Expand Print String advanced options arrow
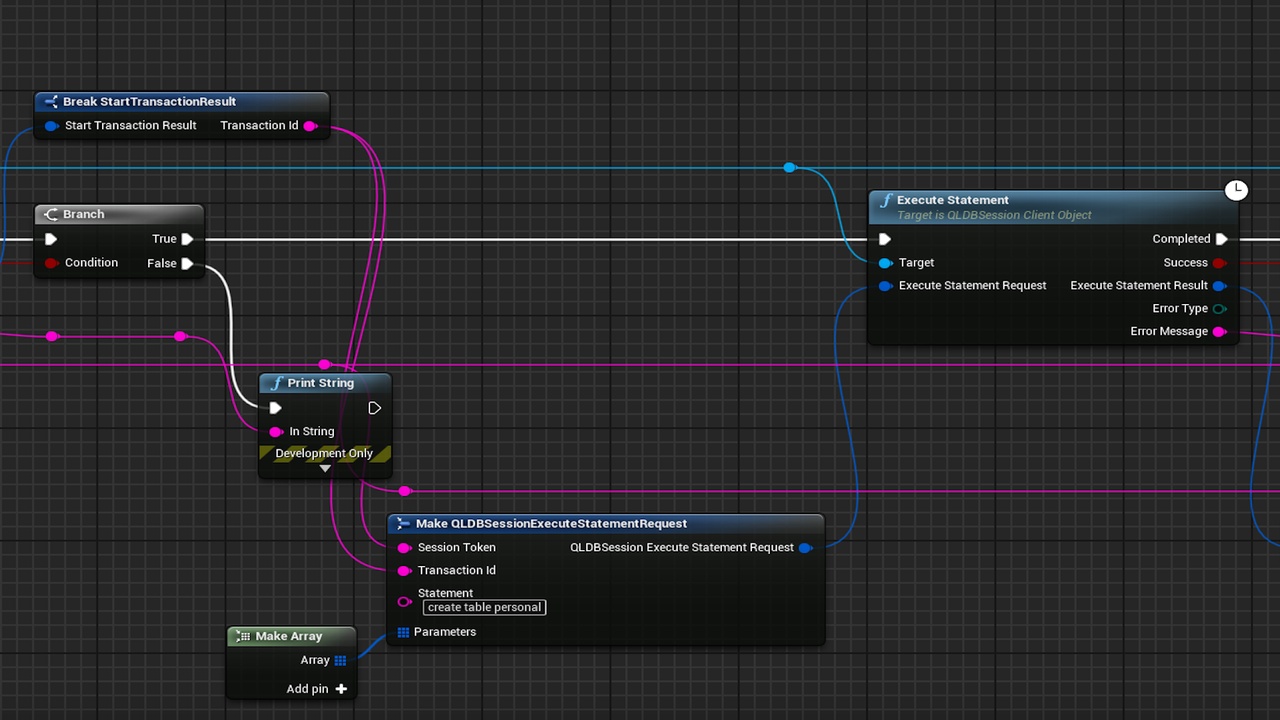The image size is (1280, 720). pos(325,468)
